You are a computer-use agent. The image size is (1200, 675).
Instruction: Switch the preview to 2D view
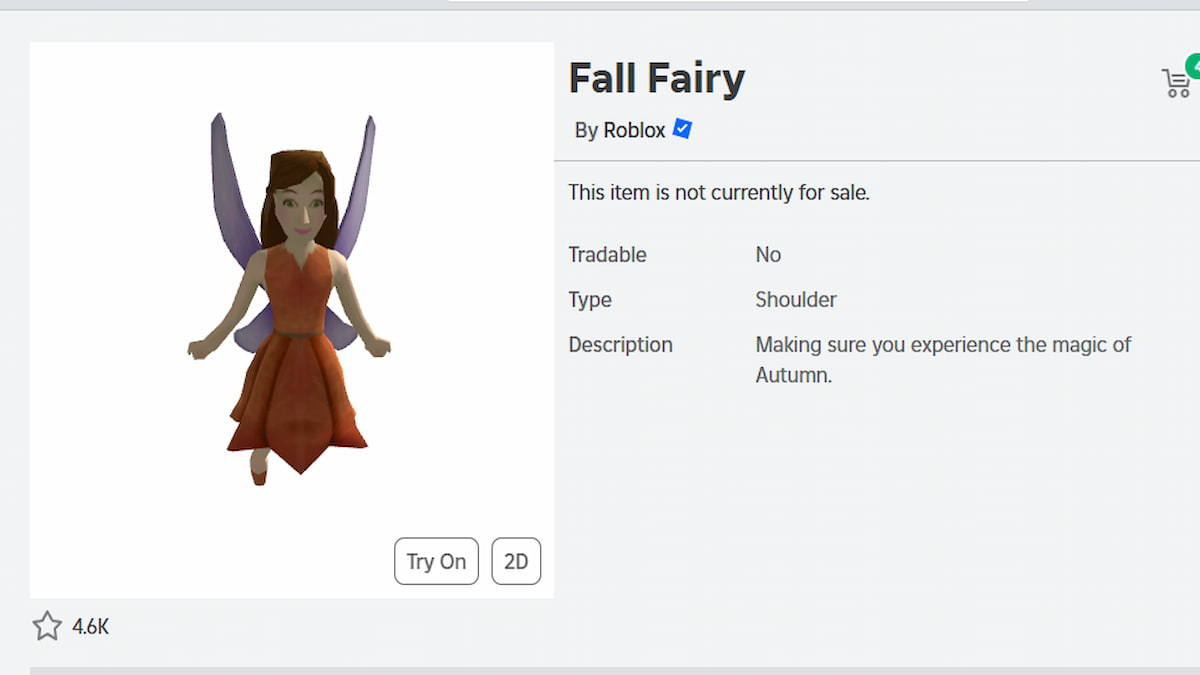(x=516, y=561)
